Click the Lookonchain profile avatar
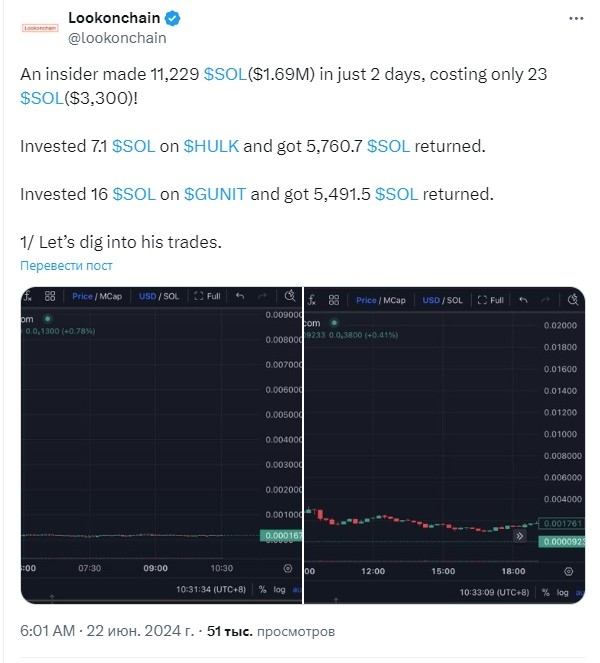This screenshot has width=600, height=663. (40, 28)
